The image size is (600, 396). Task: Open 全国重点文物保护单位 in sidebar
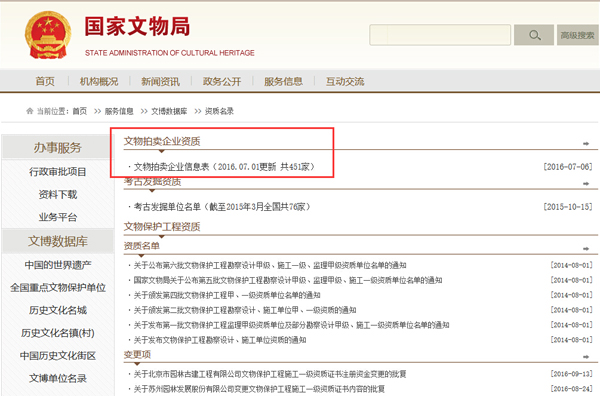pos(58,287)
